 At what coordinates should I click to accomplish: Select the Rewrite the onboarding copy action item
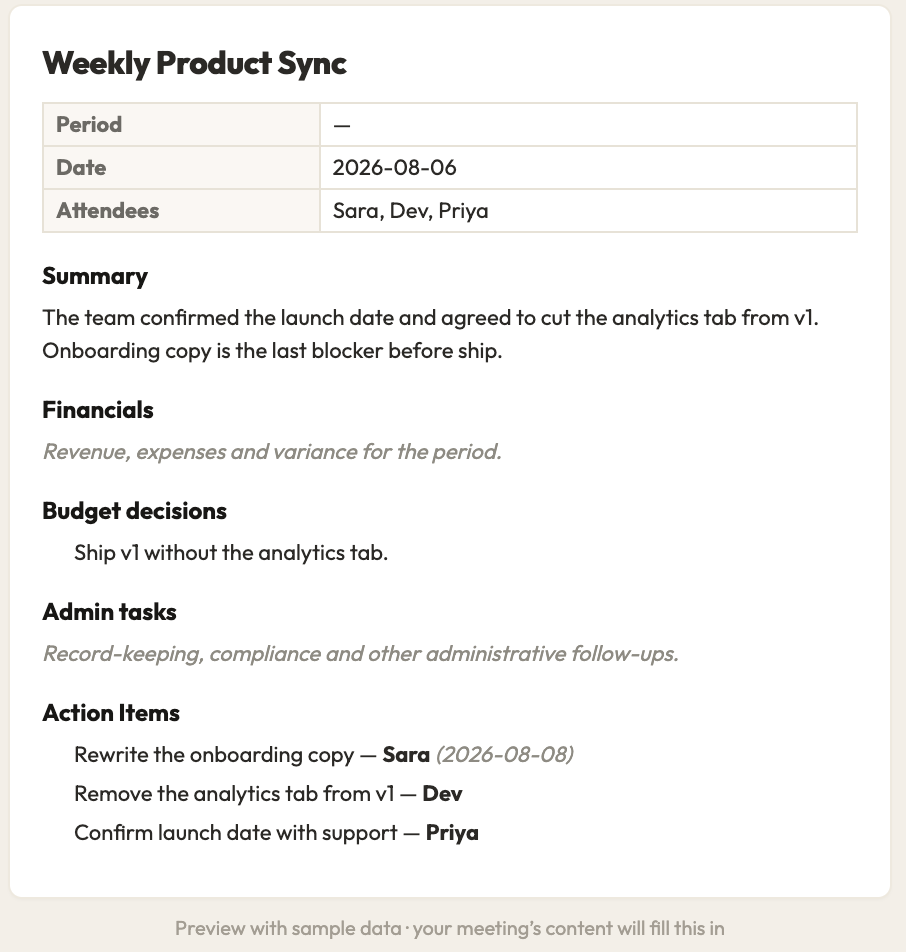click(x=324, y=755)
